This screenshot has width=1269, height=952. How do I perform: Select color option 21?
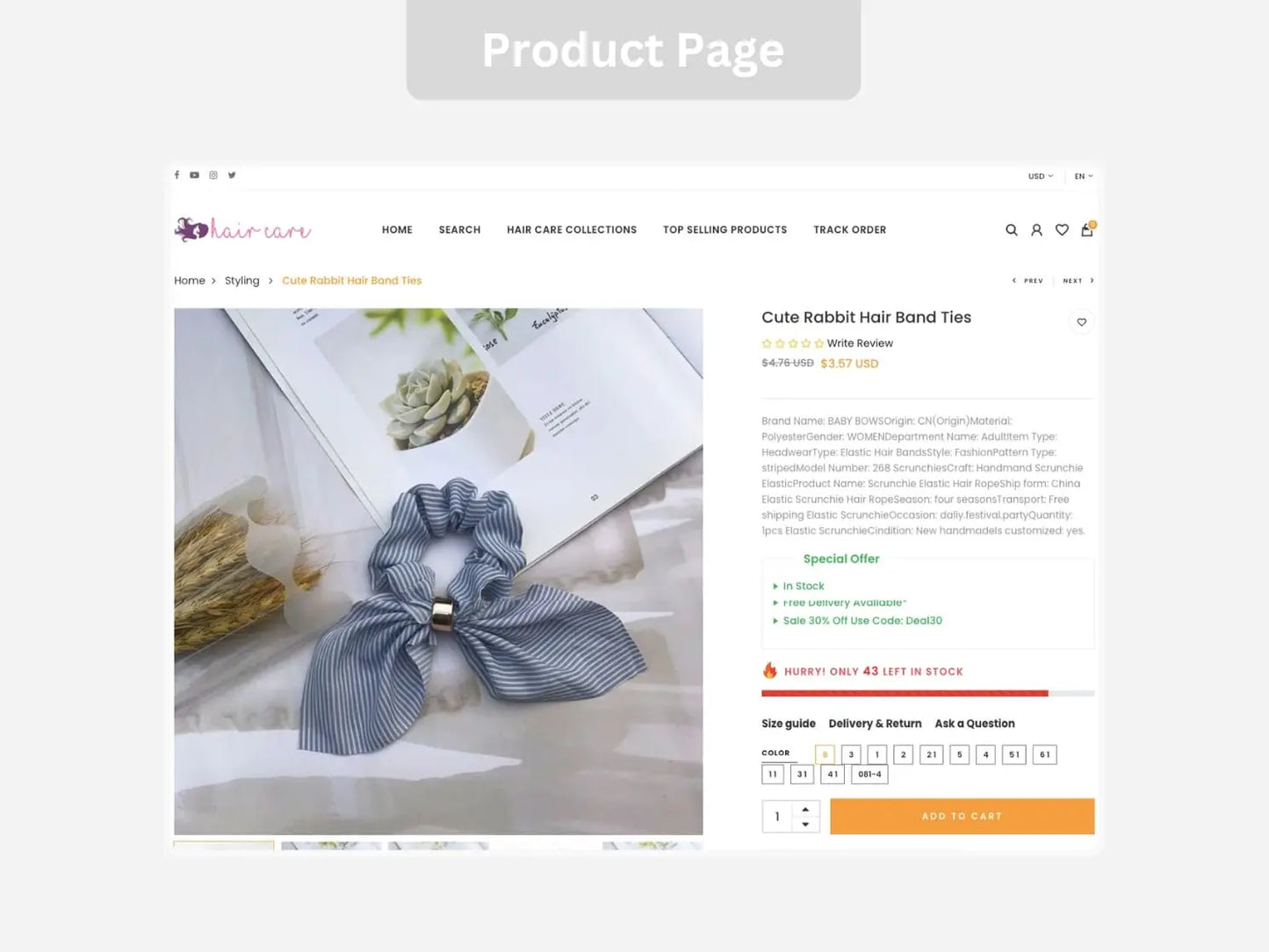(932, 754)
